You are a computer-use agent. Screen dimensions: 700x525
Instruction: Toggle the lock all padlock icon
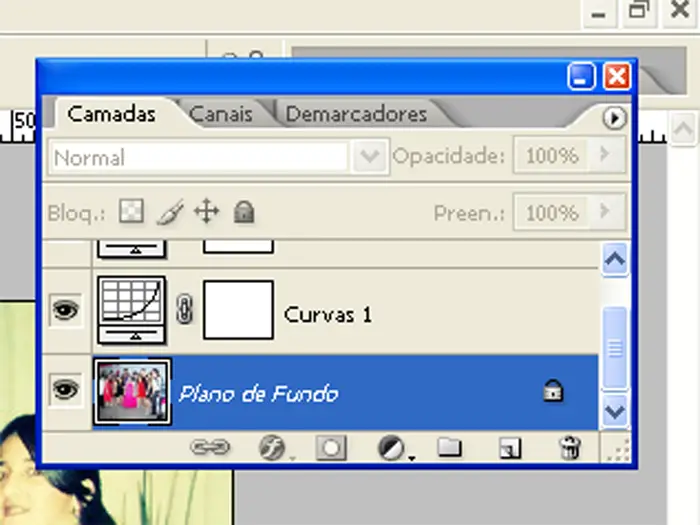click(243, 212)
